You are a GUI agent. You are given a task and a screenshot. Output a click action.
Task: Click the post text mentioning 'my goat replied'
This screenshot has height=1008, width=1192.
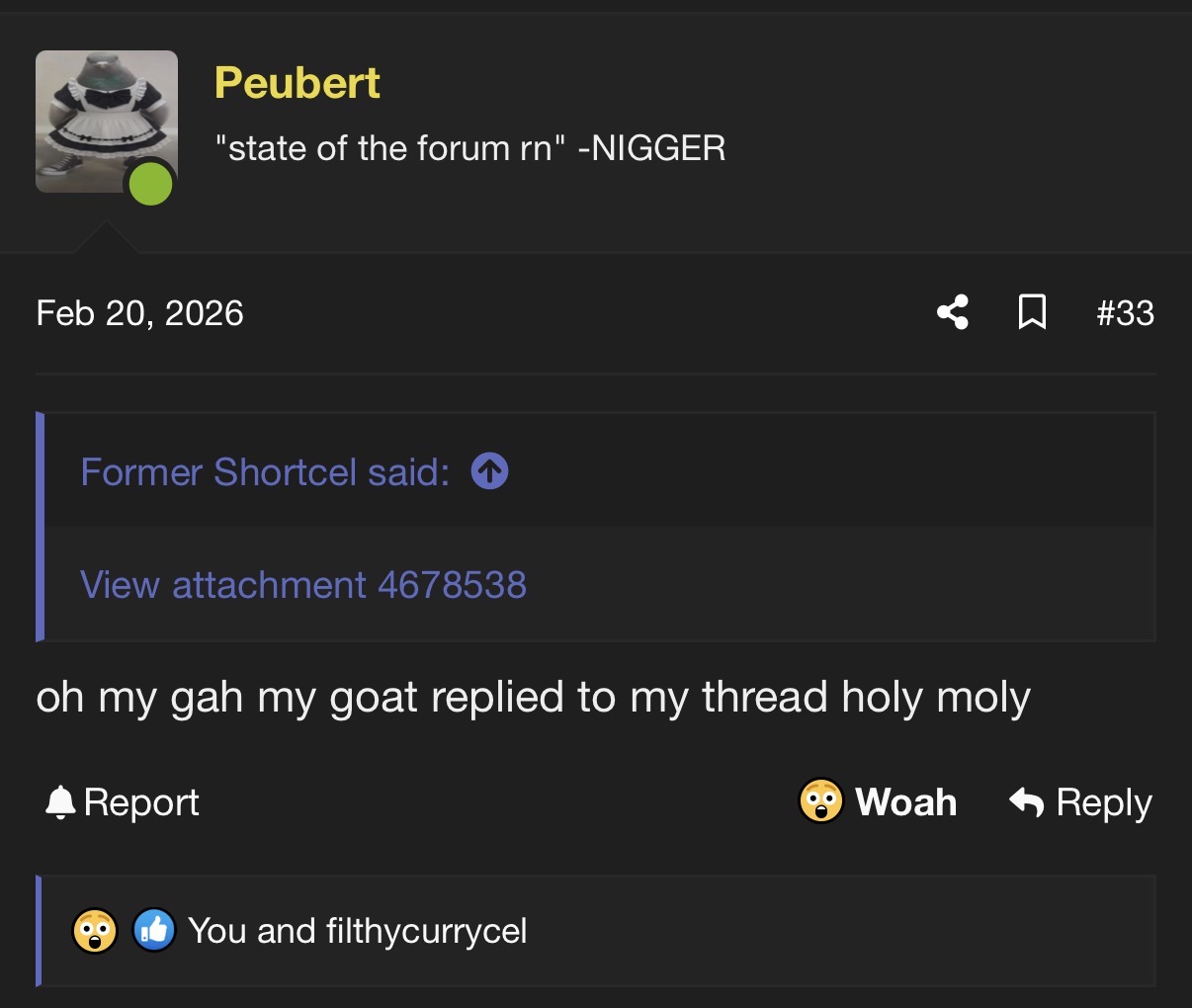coord(534,698)
